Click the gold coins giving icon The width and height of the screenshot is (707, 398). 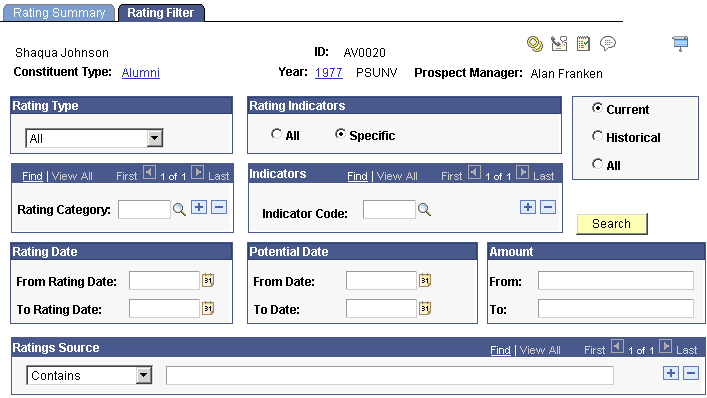click(535, 44)
